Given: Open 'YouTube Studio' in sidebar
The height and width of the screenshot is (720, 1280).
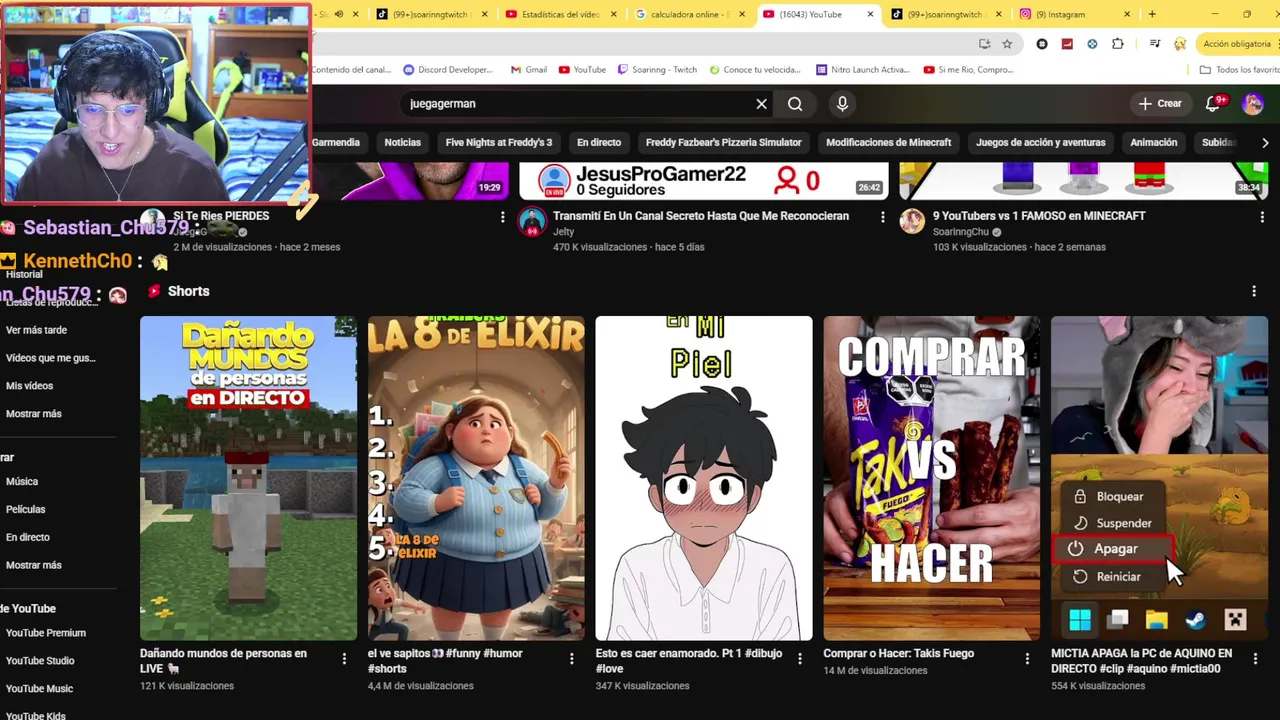Looking at the screenshot, I should [x=40, y=661].
